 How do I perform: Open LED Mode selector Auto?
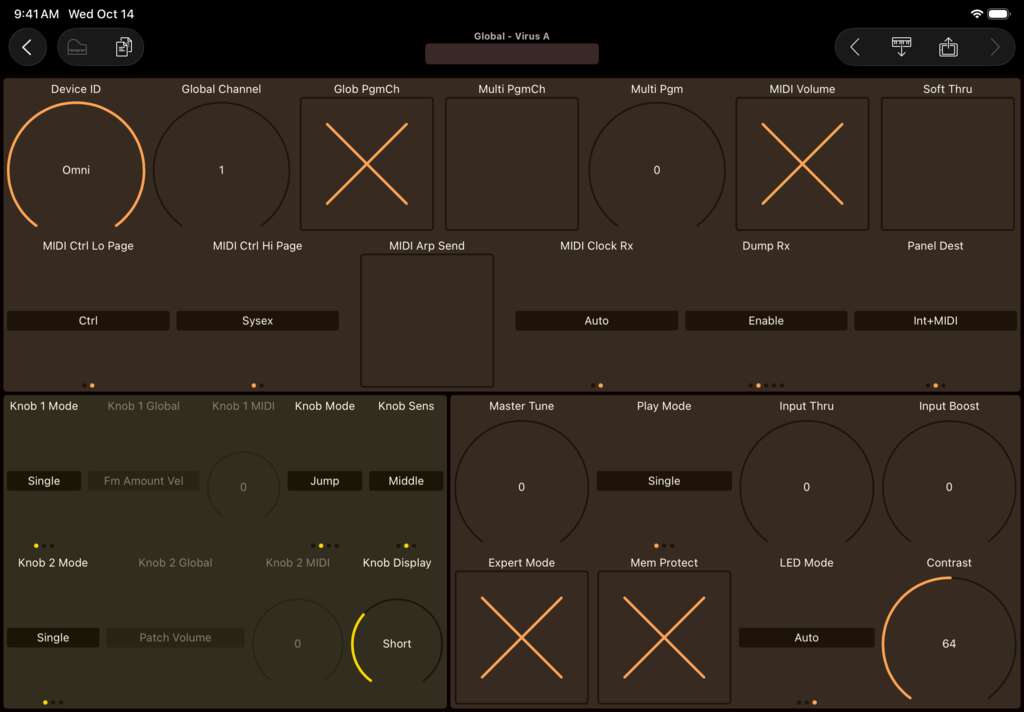coord(807,638)
